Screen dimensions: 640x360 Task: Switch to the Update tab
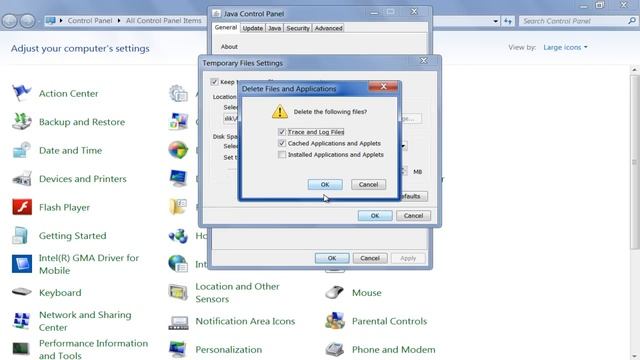[253, 28]
